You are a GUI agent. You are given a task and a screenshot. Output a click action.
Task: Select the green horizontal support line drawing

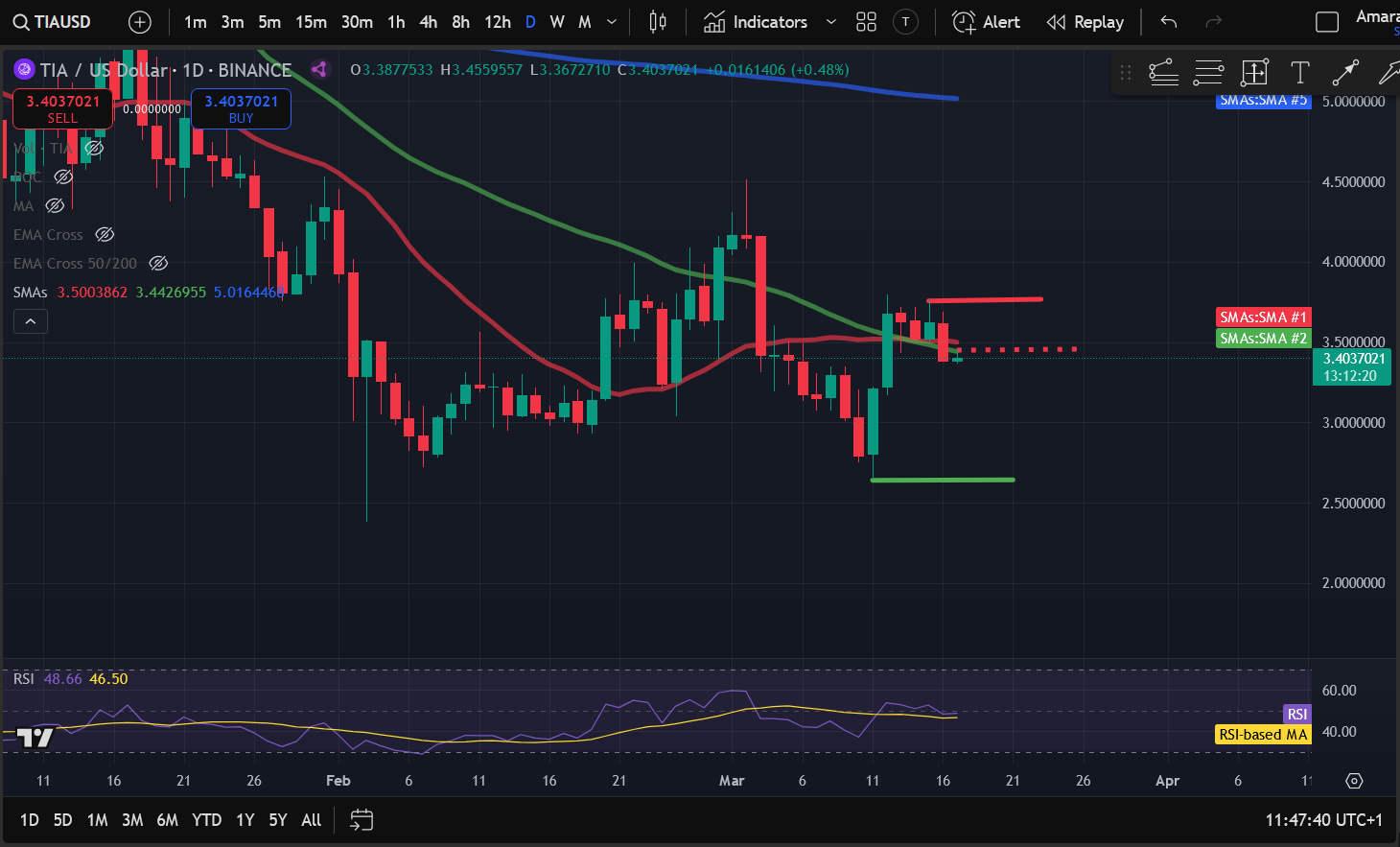[943, 480]
